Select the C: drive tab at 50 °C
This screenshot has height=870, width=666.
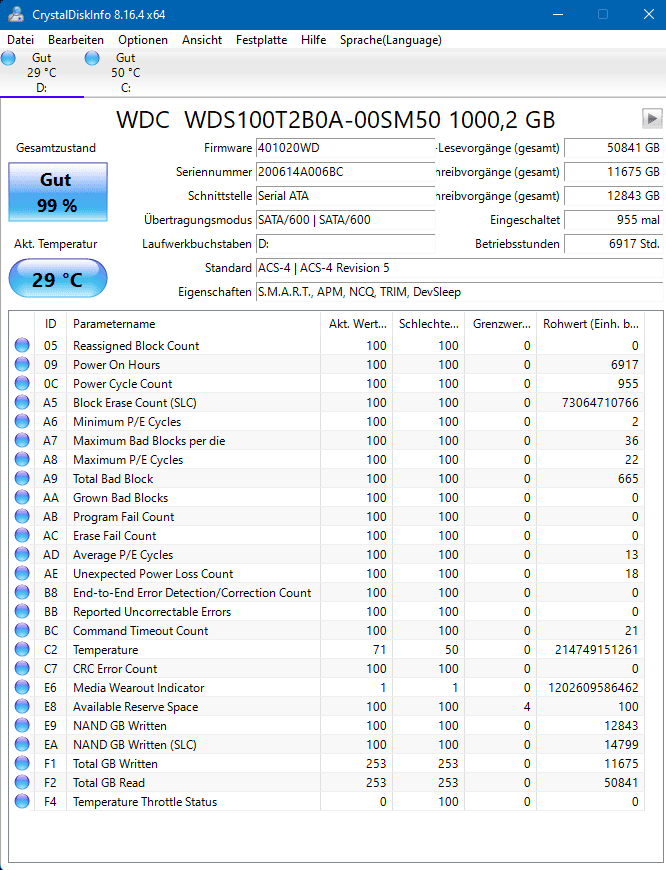(x=125, y=73)
